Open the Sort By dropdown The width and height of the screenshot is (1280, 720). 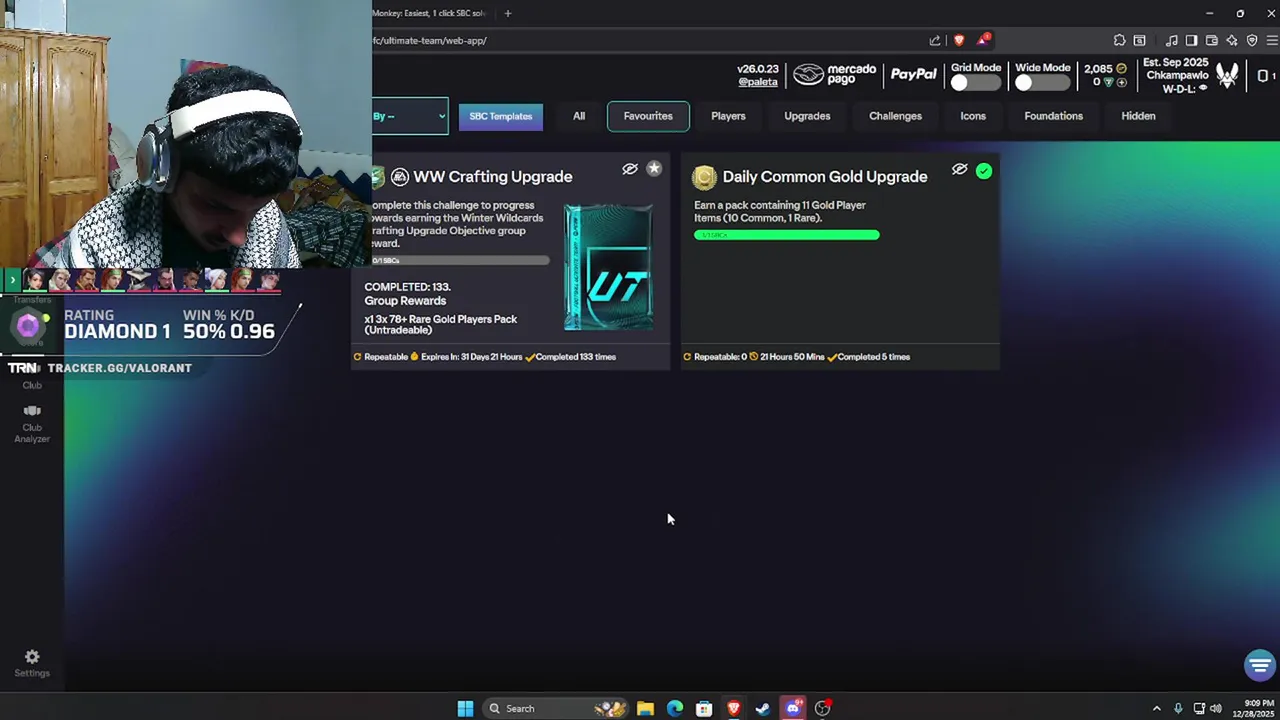(410, 116)
